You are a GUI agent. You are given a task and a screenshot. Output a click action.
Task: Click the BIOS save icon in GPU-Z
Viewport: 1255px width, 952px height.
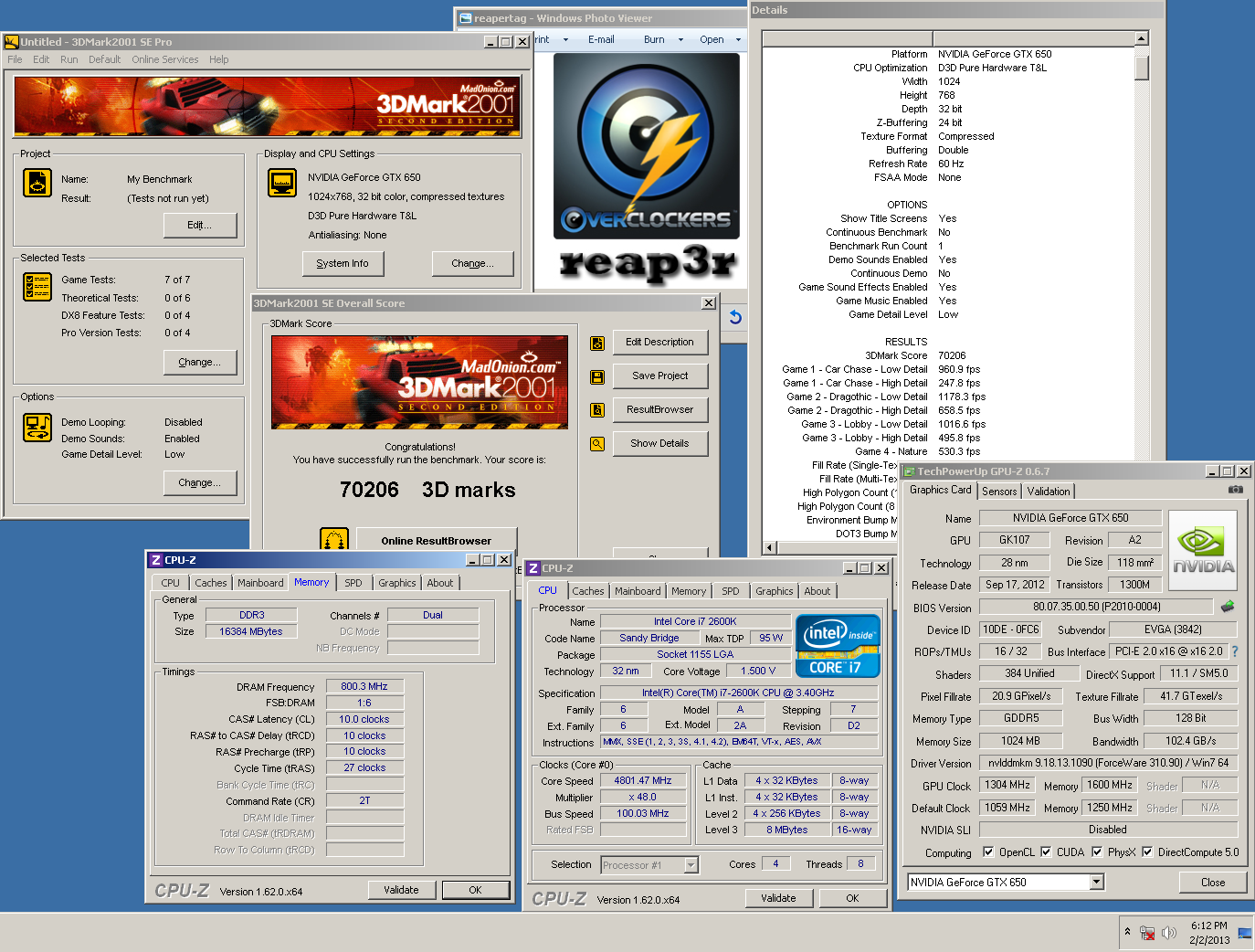(1228, 607)
